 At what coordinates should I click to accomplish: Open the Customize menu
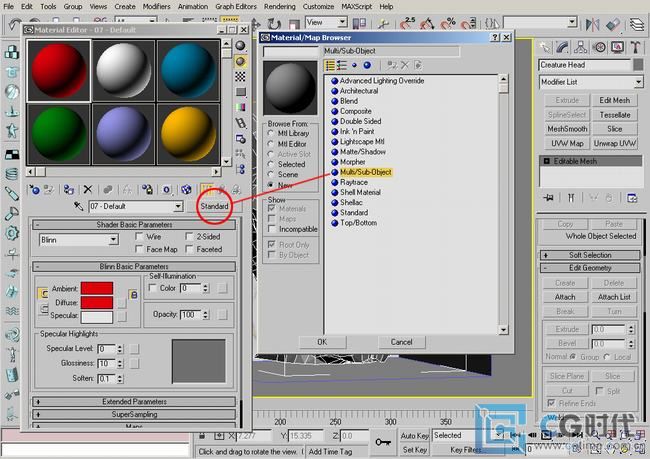[318, 6]
